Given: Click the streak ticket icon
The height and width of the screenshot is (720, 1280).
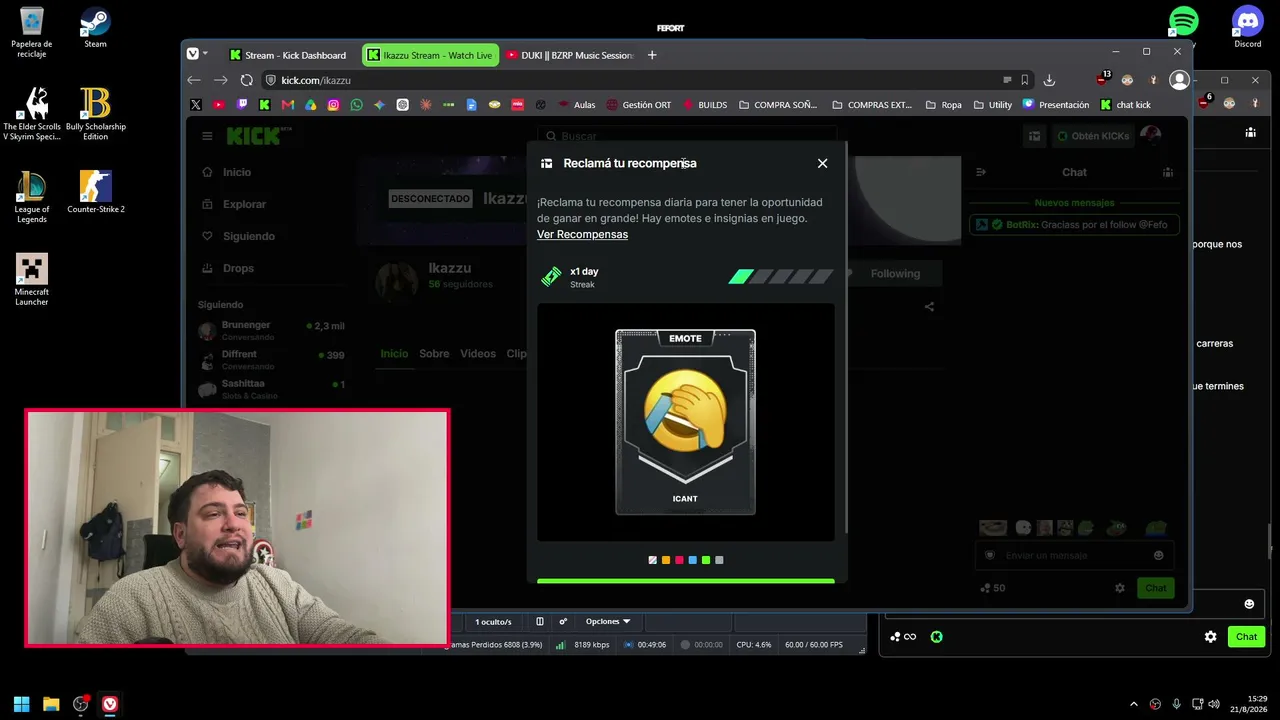Looking at the screenshot, I should click(x=551, y=277).
